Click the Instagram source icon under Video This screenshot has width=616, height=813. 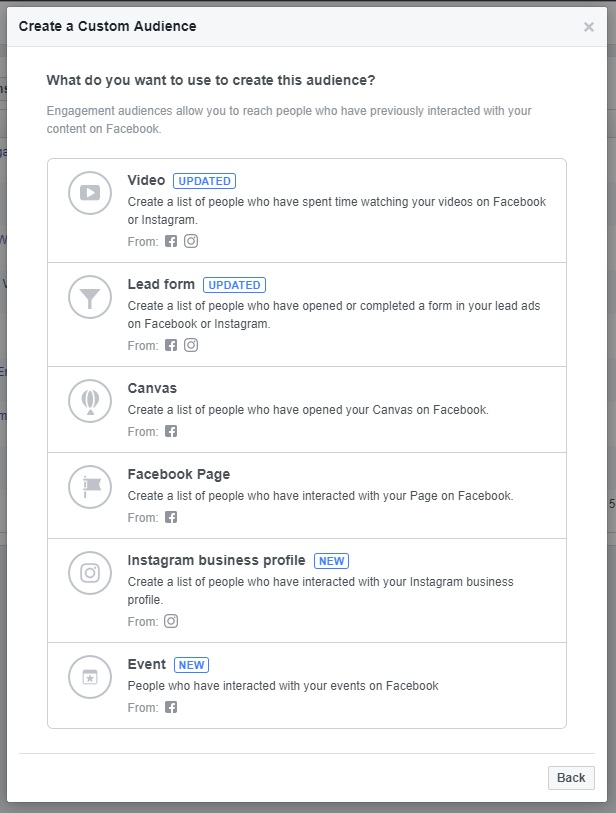point(191,241)
